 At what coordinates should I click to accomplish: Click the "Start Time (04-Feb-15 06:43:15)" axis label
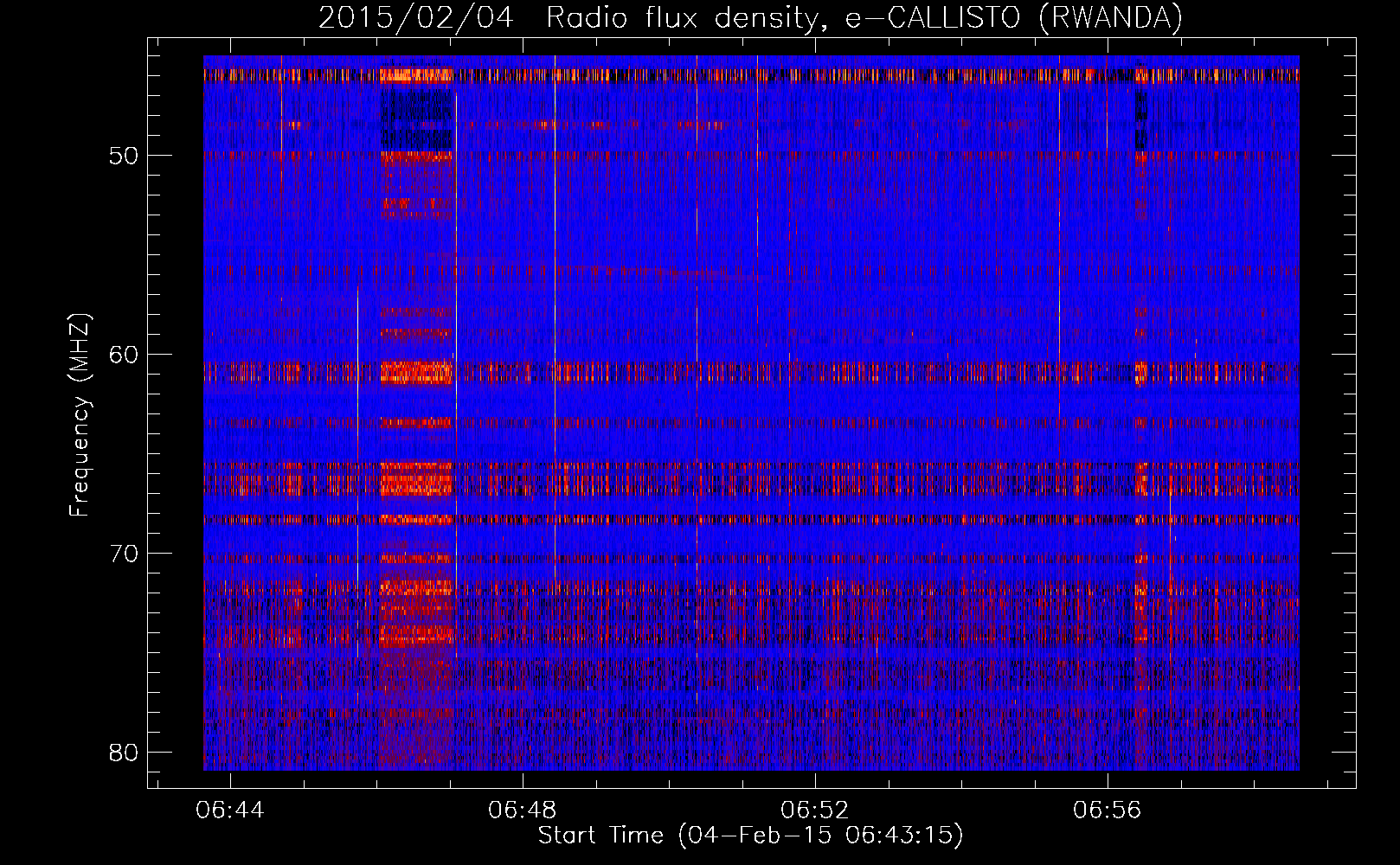(x=750, y=836)
